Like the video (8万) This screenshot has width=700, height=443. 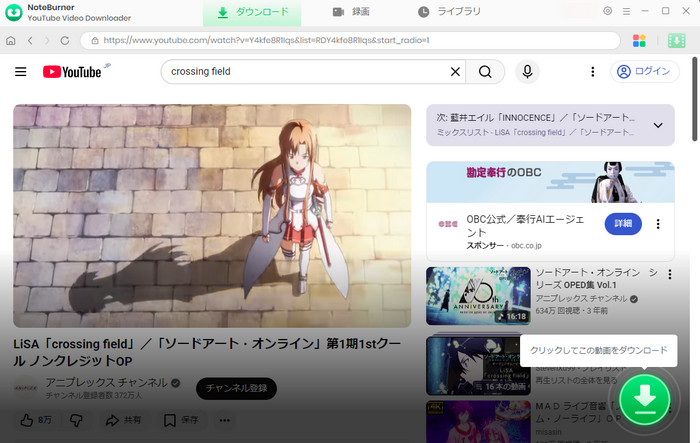pos(36,420)
